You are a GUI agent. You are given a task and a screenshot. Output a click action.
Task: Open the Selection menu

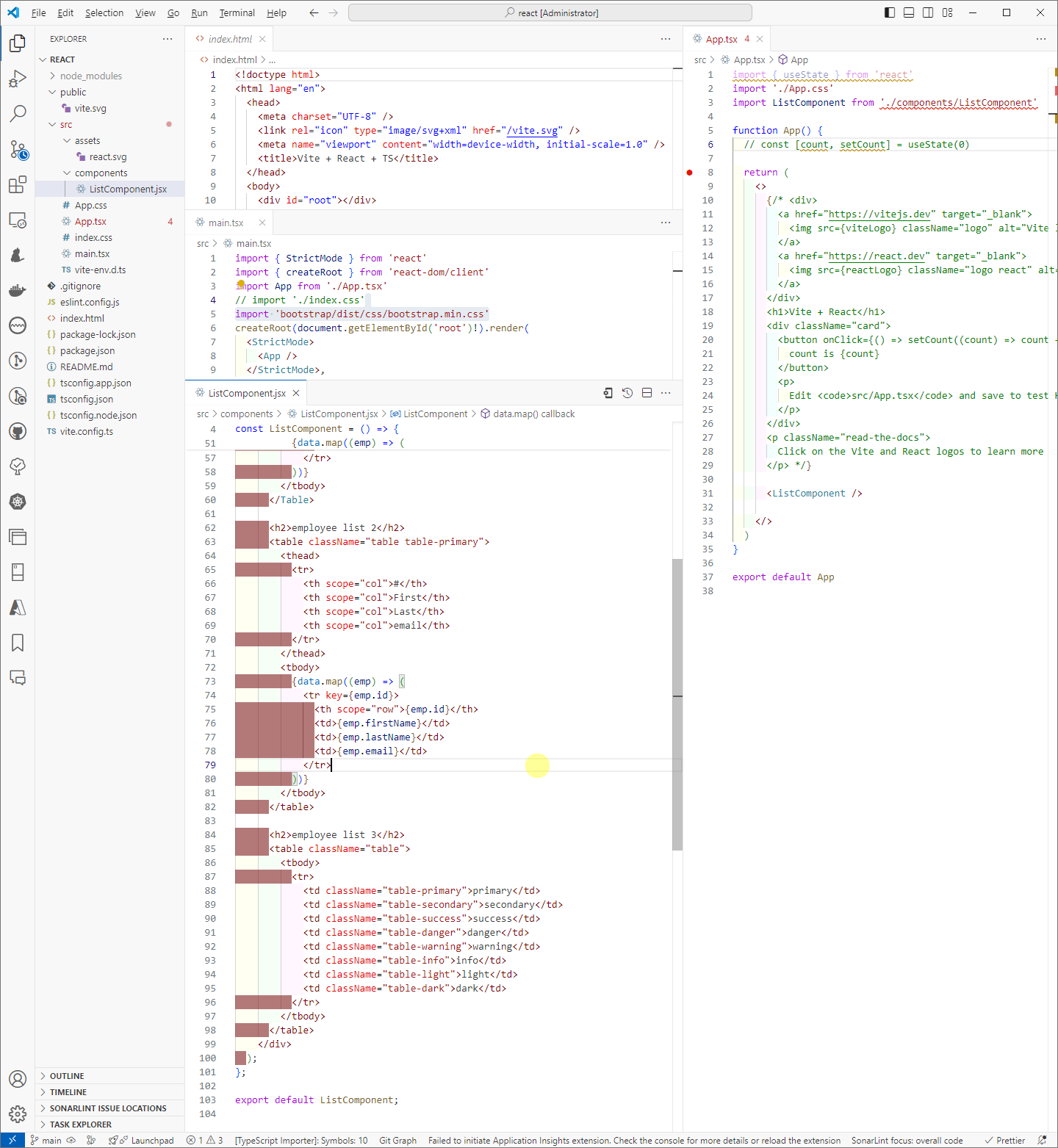click(104, 12)
